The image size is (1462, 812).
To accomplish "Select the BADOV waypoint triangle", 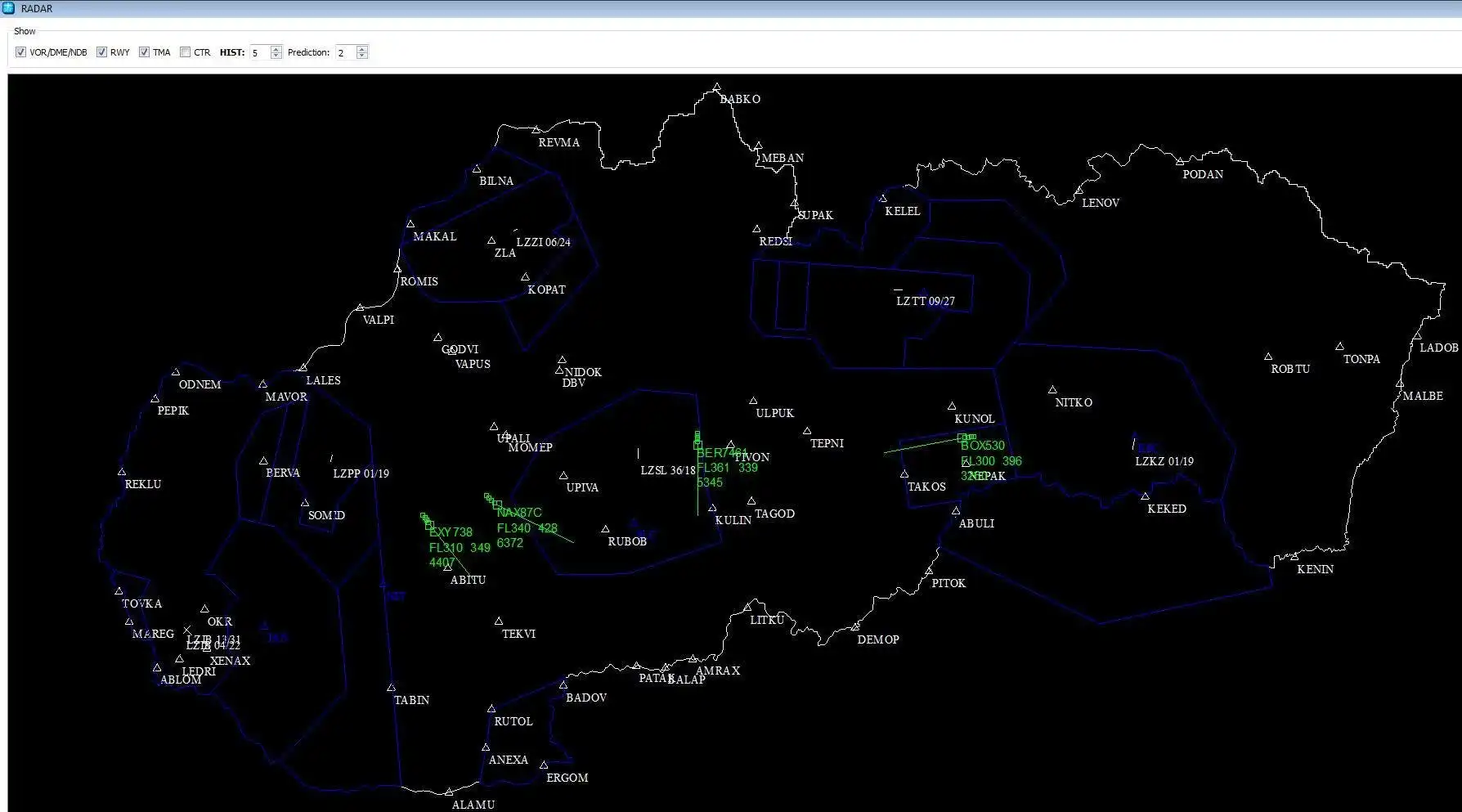I will [x=563, y=685].
